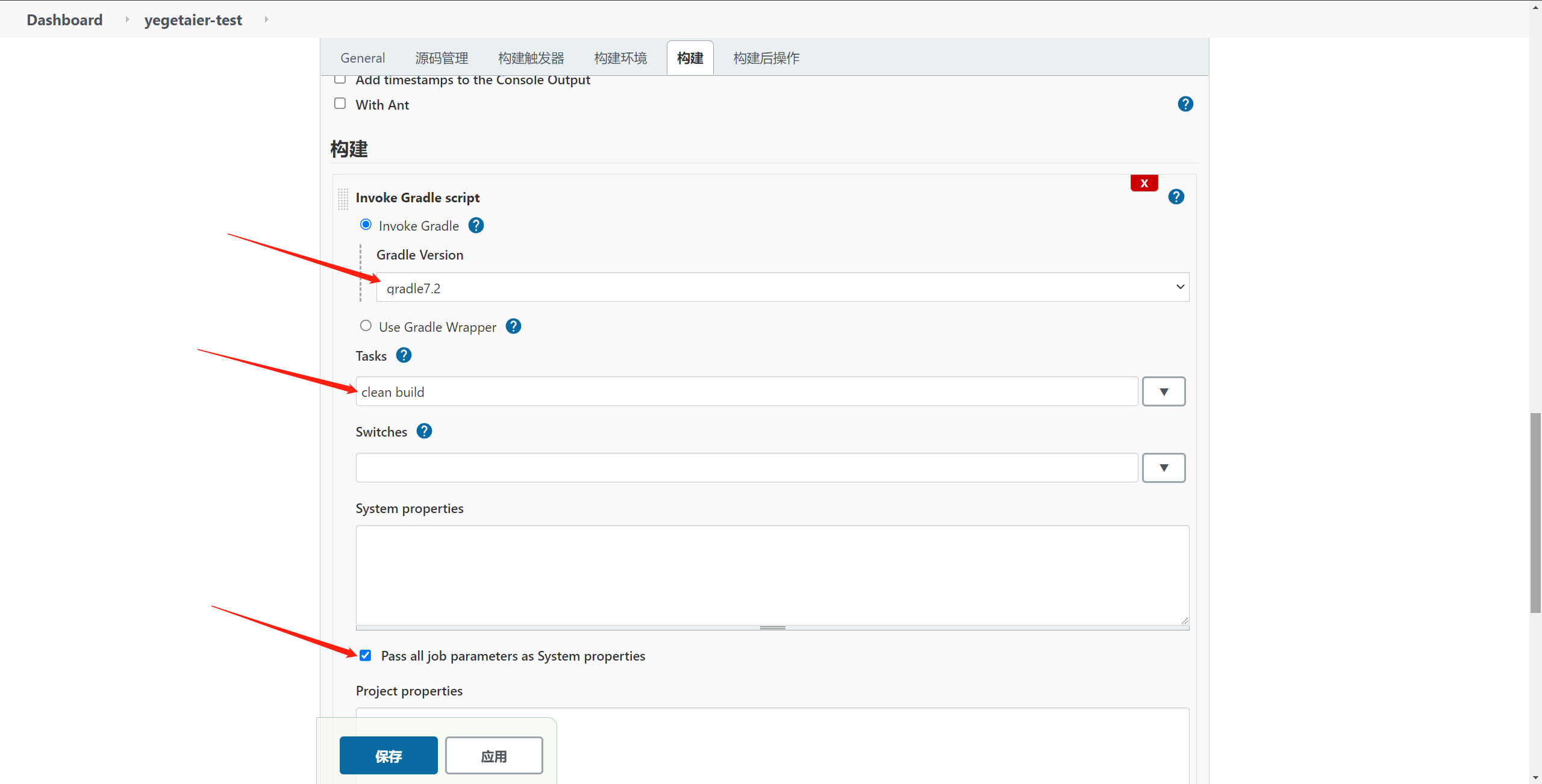This screenshot has height=784, width=1542.
Task: Click breadcrumb arrow after yegetaier-test
Action: click(x=266, y=19)
